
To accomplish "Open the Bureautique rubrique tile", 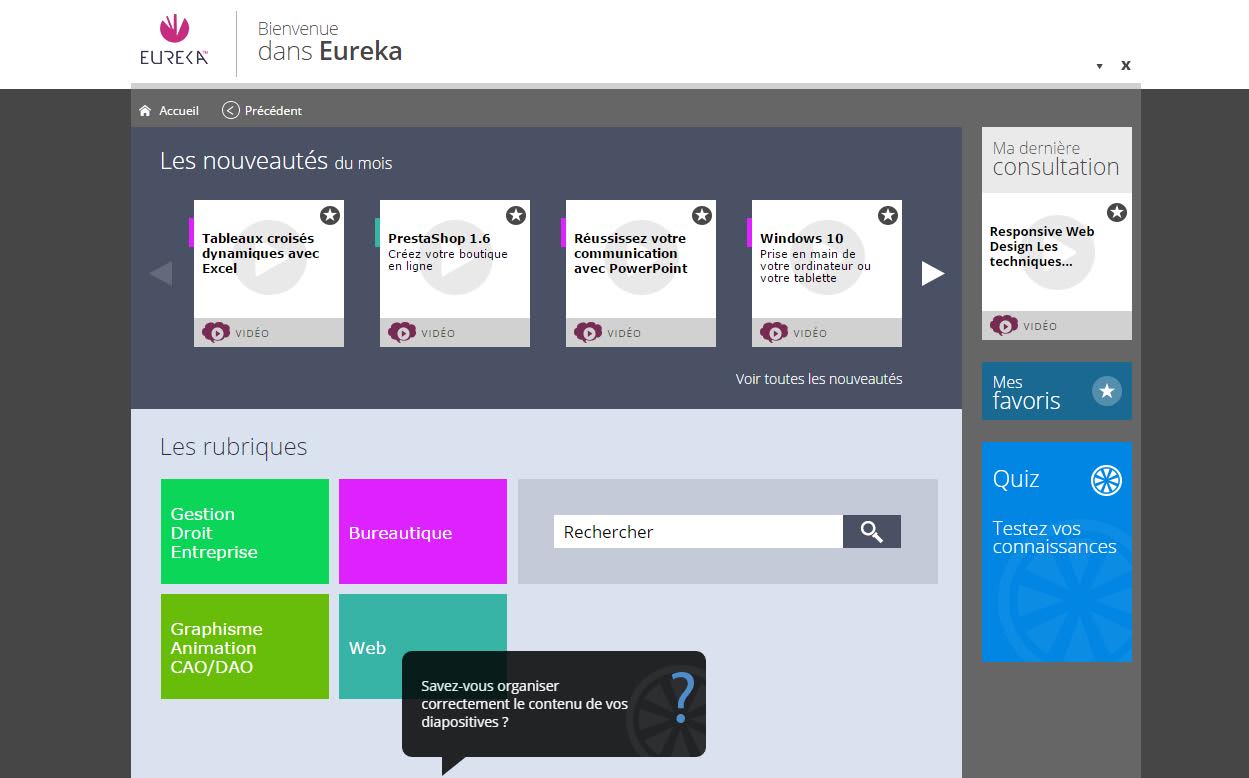I will click(423, 531).
